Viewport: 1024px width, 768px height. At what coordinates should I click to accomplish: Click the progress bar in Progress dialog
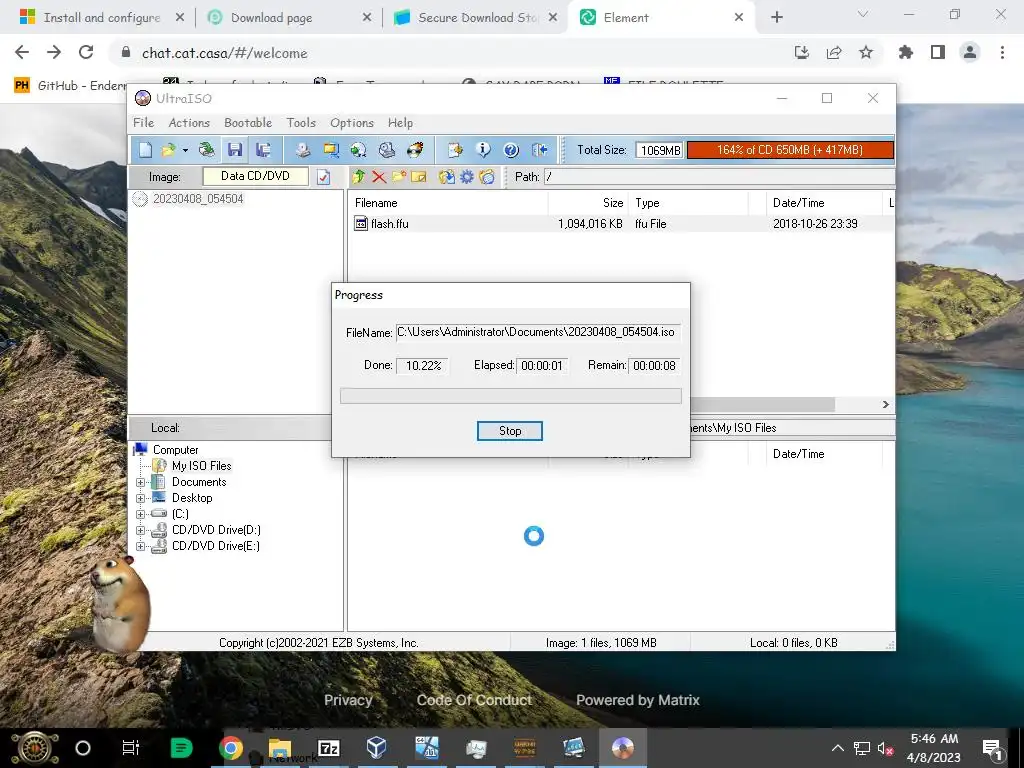coord(511,396)
